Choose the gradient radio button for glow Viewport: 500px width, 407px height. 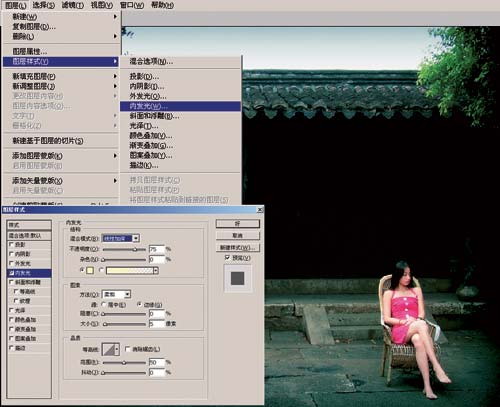tap(101, 270)
